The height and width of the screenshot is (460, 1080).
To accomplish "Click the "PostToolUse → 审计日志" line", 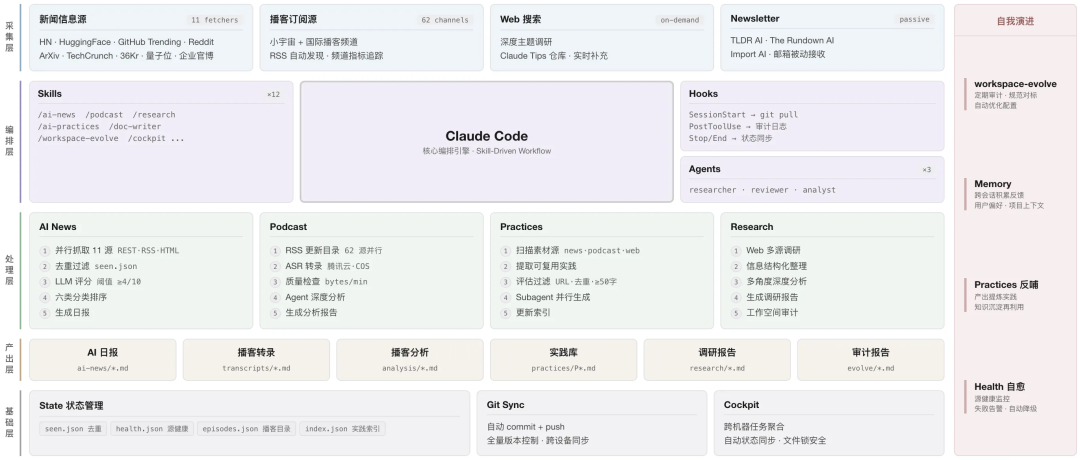I will [738, 127].
